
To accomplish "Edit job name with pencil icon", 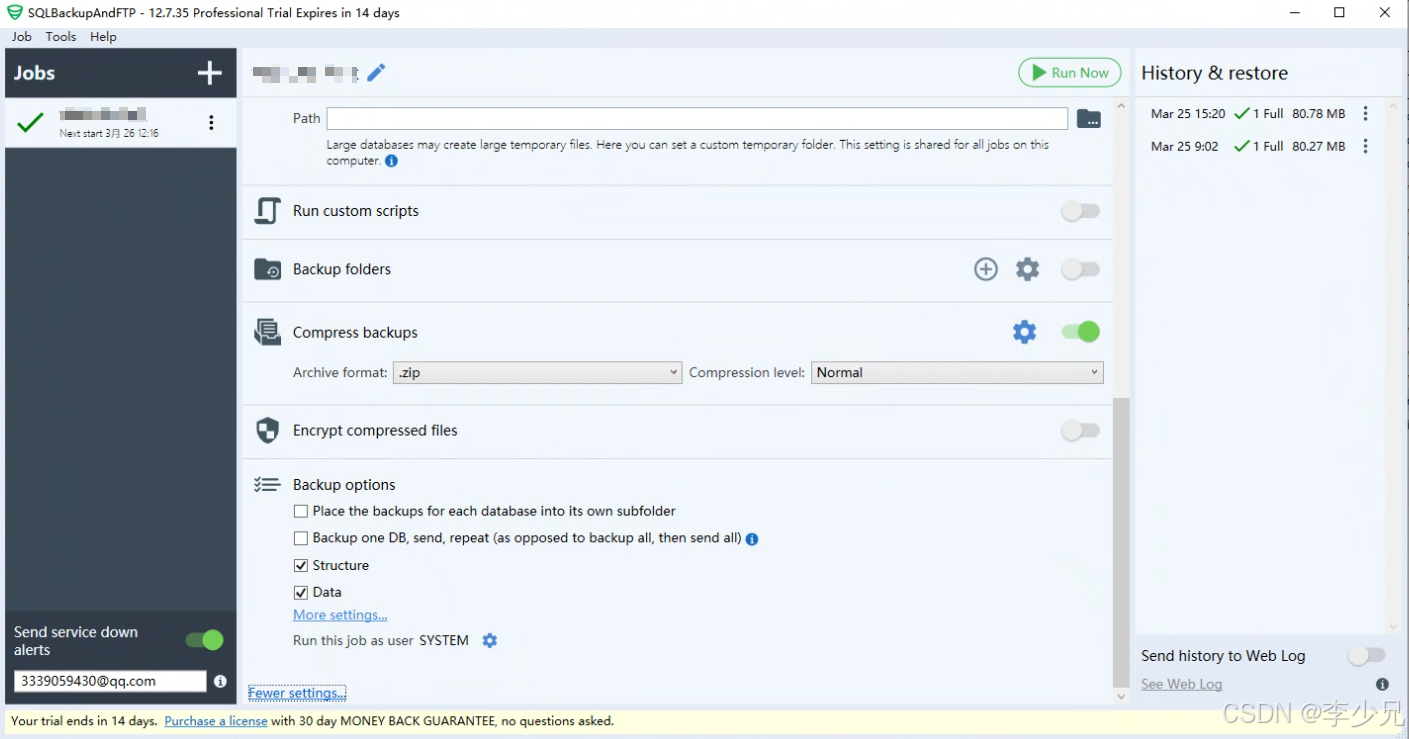I will (376, 73).
